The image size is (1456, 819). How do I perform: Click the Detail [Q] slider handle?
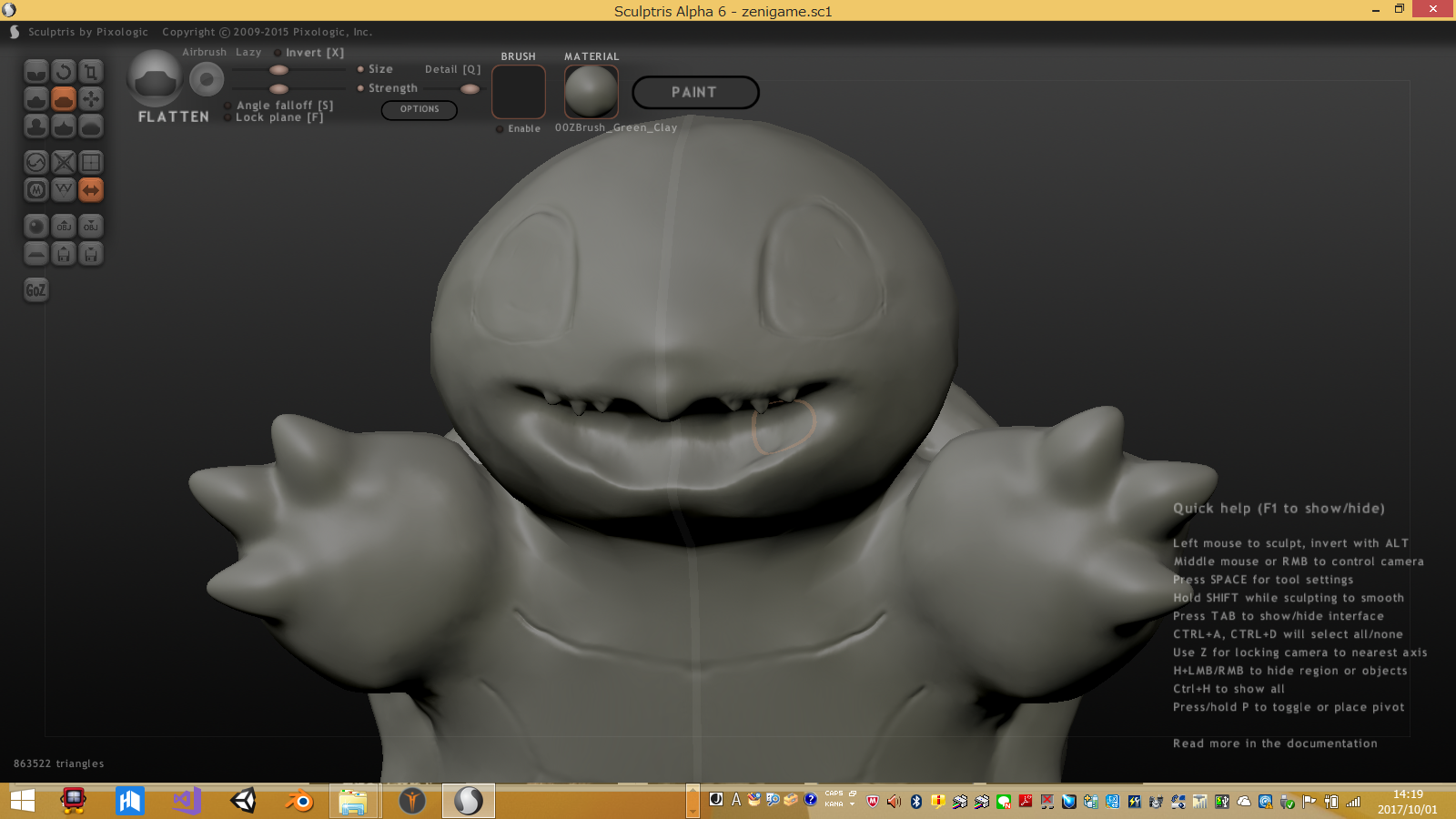(470, 89)
